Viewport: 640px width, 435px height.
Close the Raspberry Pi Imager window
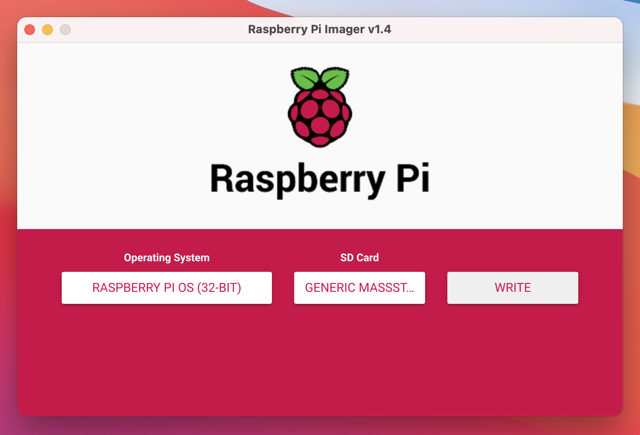[29, 29]
